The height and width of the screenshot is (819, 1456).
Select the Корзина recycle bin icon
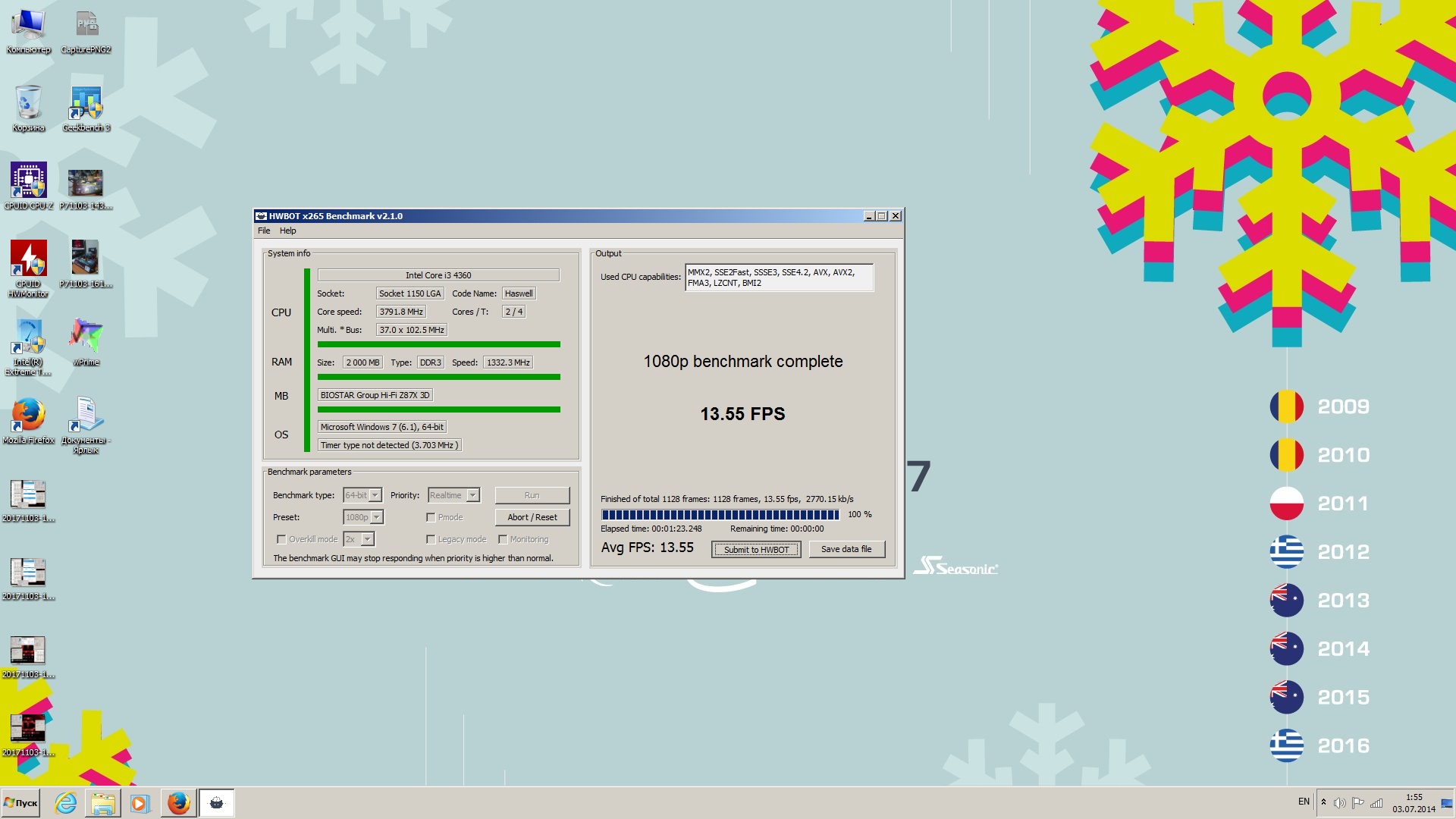point(28,108)
